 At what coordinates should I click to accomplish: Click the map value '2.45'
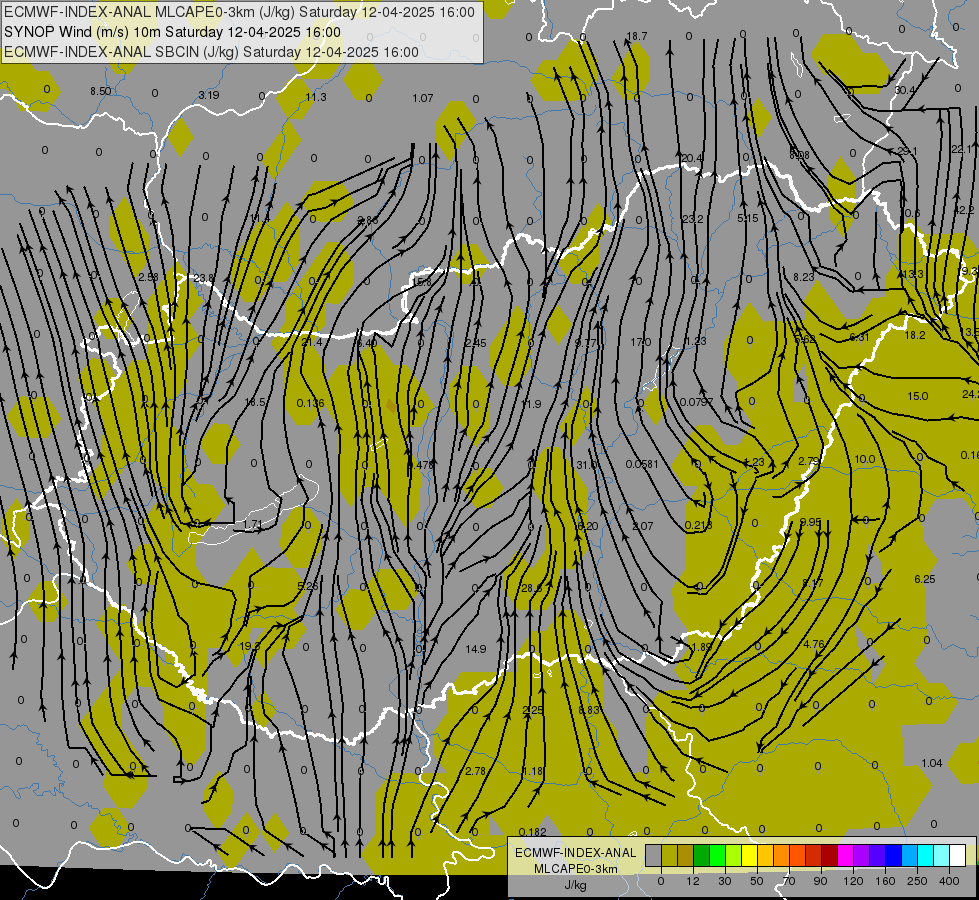475,343
